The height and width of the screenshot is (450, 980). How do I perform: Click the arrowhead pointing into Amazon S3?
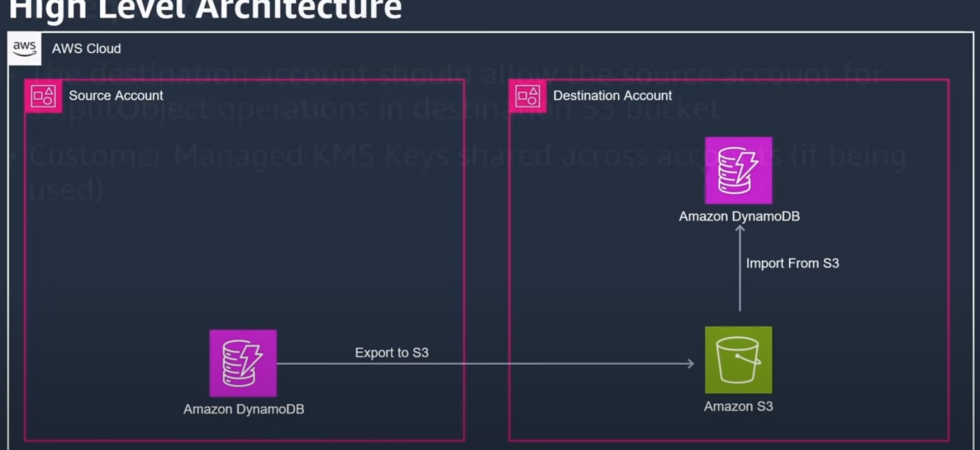pyautogui.click(x=691, y=363)
